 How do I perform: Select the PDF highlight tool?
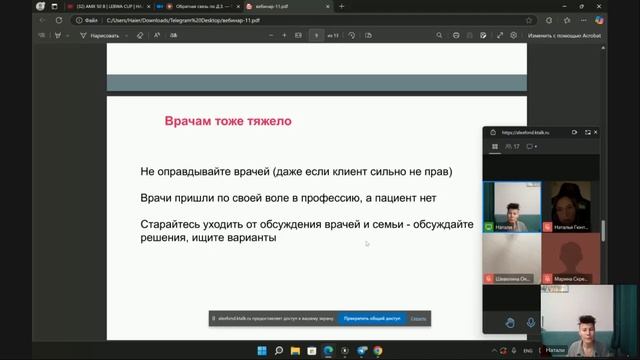58,36
